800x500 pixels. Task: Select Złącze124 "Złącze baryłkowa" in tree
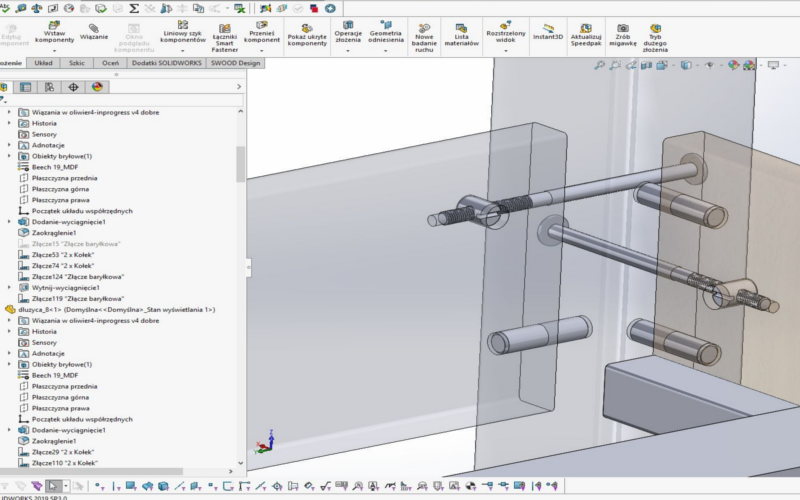(76, 276)
